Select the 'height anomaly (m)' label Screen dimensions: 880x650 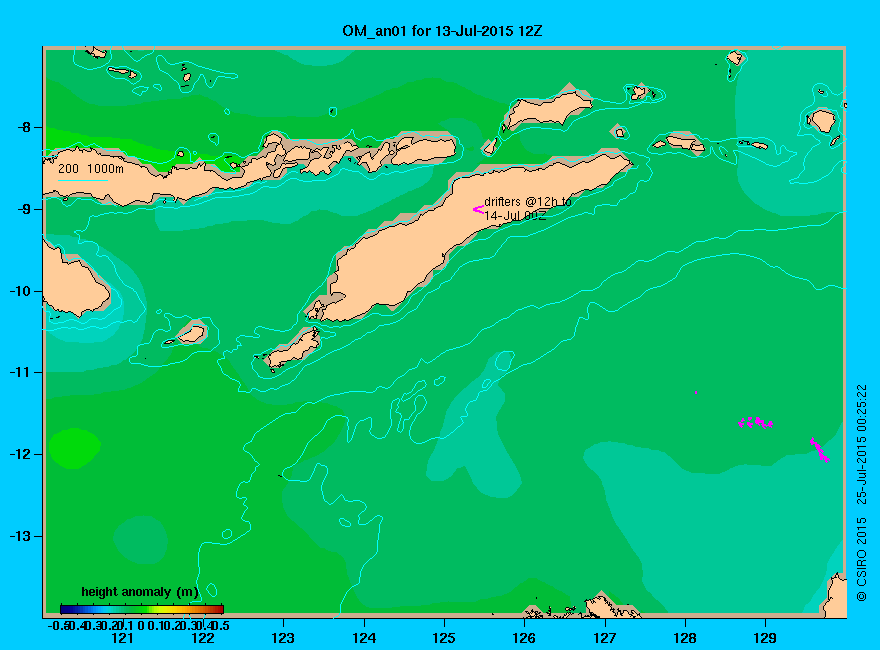click(140, 592)
